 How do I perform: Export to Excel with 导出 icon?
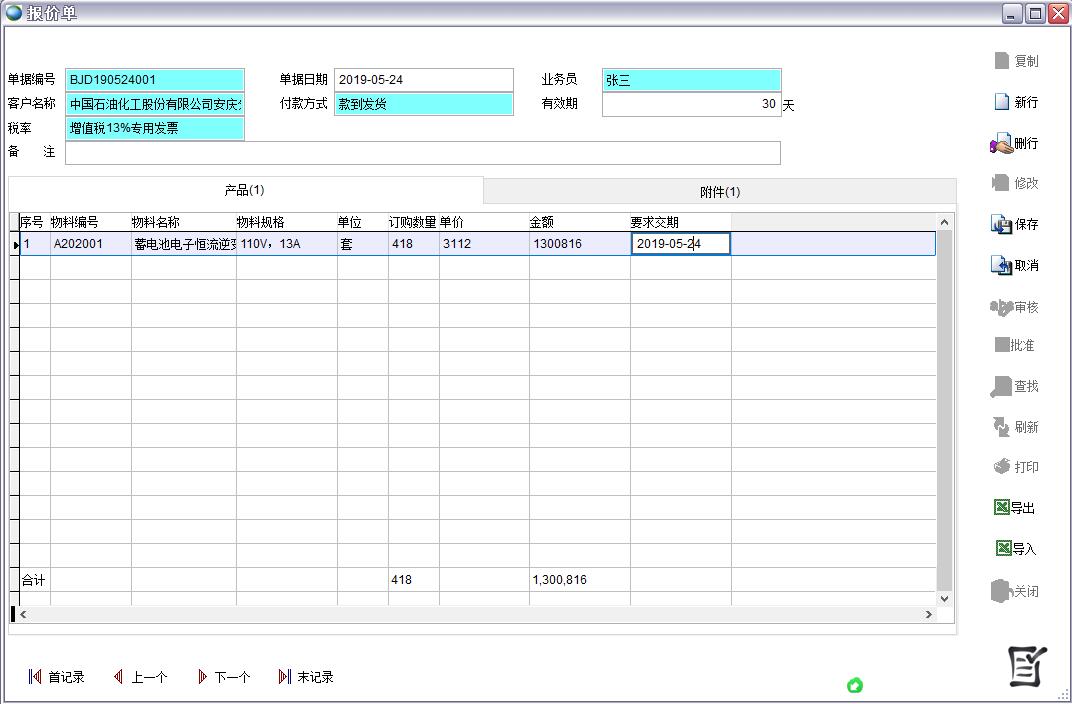pos(1002,508)
